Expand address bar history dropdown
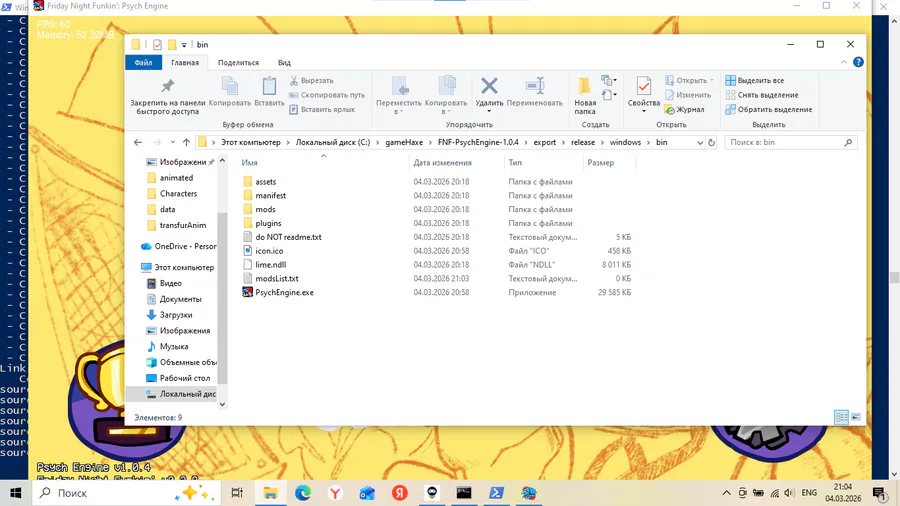This screenshot has width=900, height=506. [x=700, y=142]
